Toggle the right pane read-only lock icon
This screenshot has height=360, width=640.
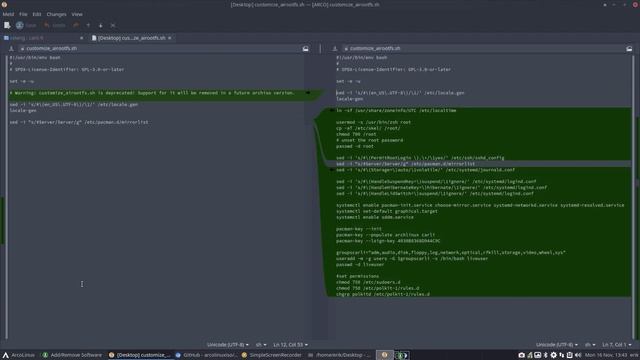click(629, 49)
